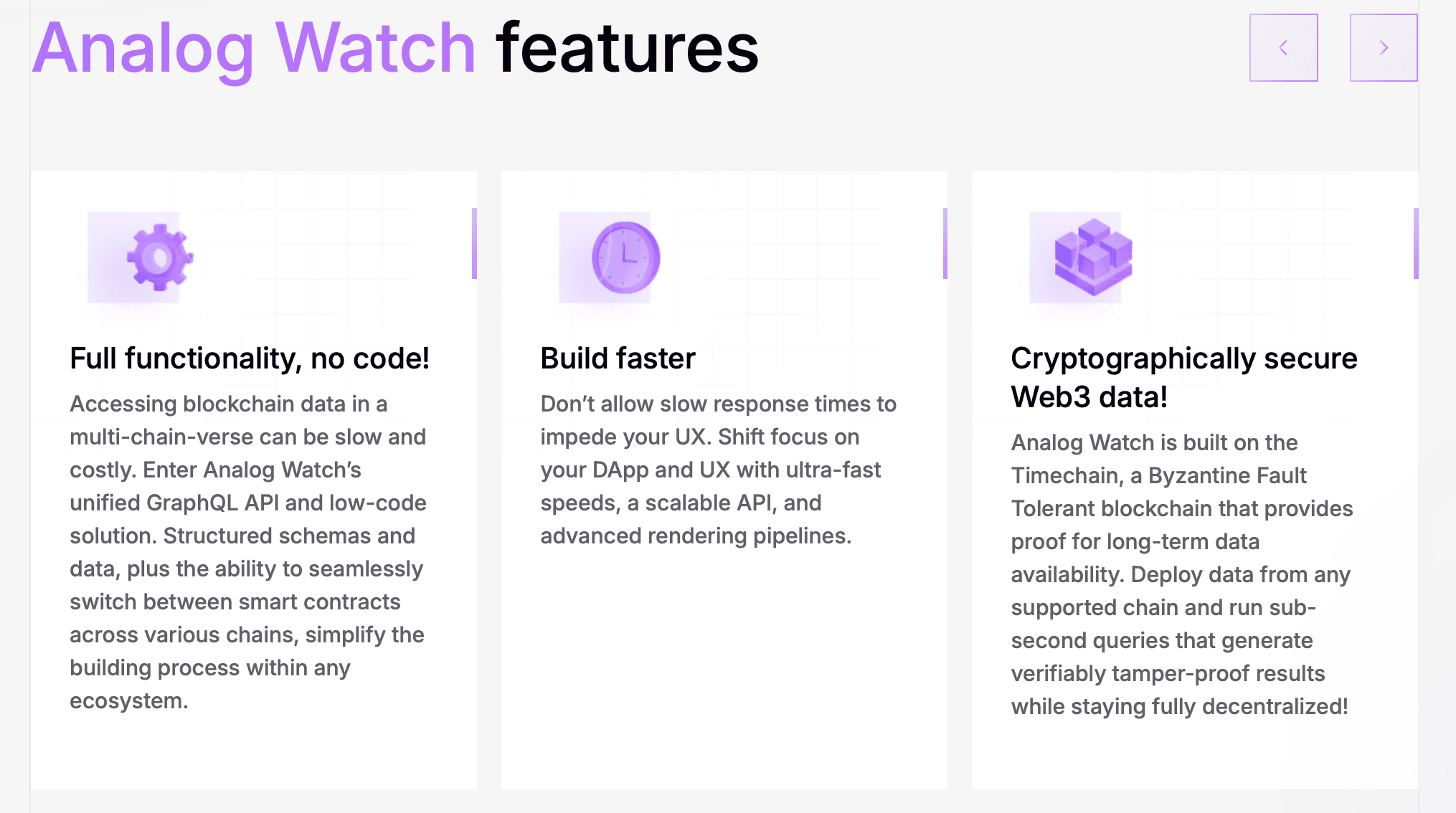The height and width of the screenshot is (813, 1456).
Task: Click the purple "Analog Watch" title text
Action: [x=254, y=48]
